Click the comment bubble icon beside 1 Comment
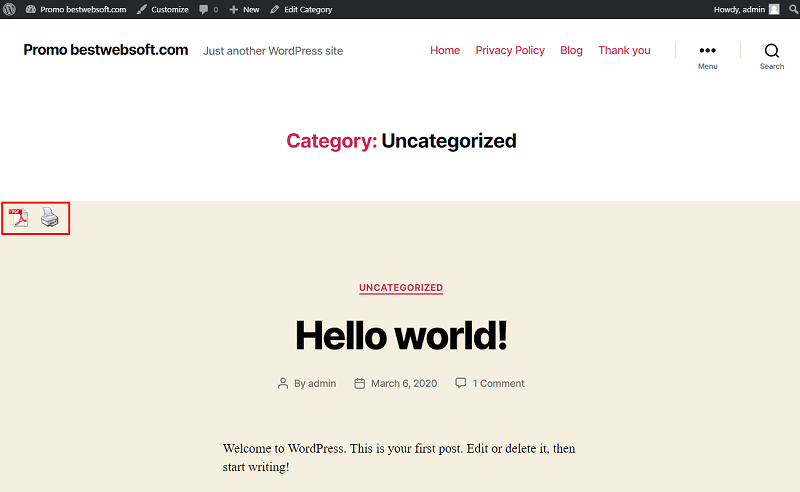Viewport: 800px width, 492px height. pos(461,383)
